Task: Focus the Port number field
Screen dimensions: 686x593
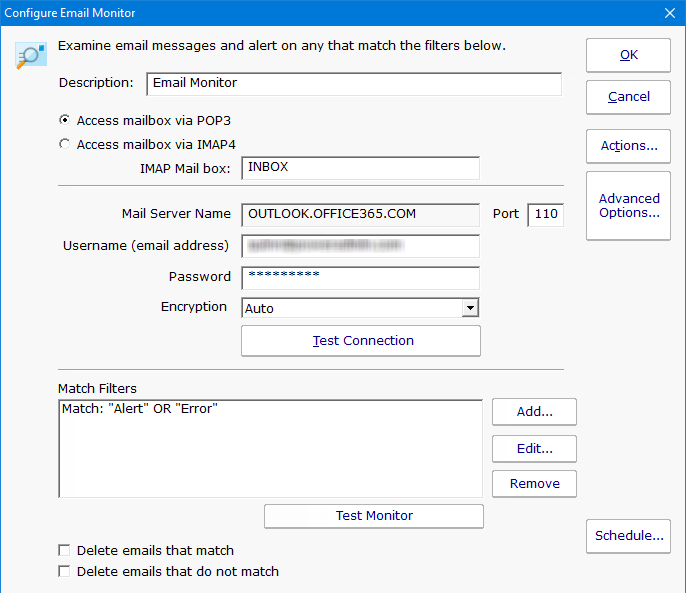Action: (545, 214)
